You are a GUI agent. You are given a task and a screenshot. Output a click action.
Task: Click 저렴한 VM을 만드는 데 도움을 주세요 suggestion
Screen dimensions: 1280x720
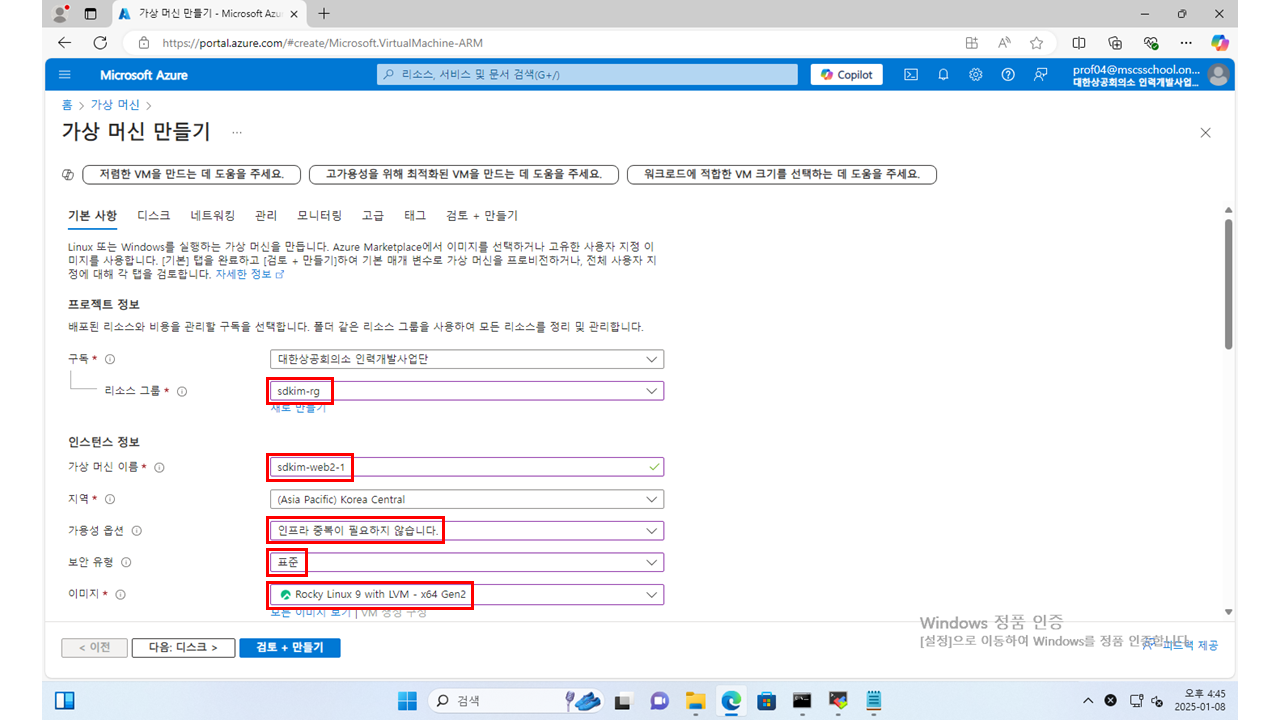click(191, 174)
